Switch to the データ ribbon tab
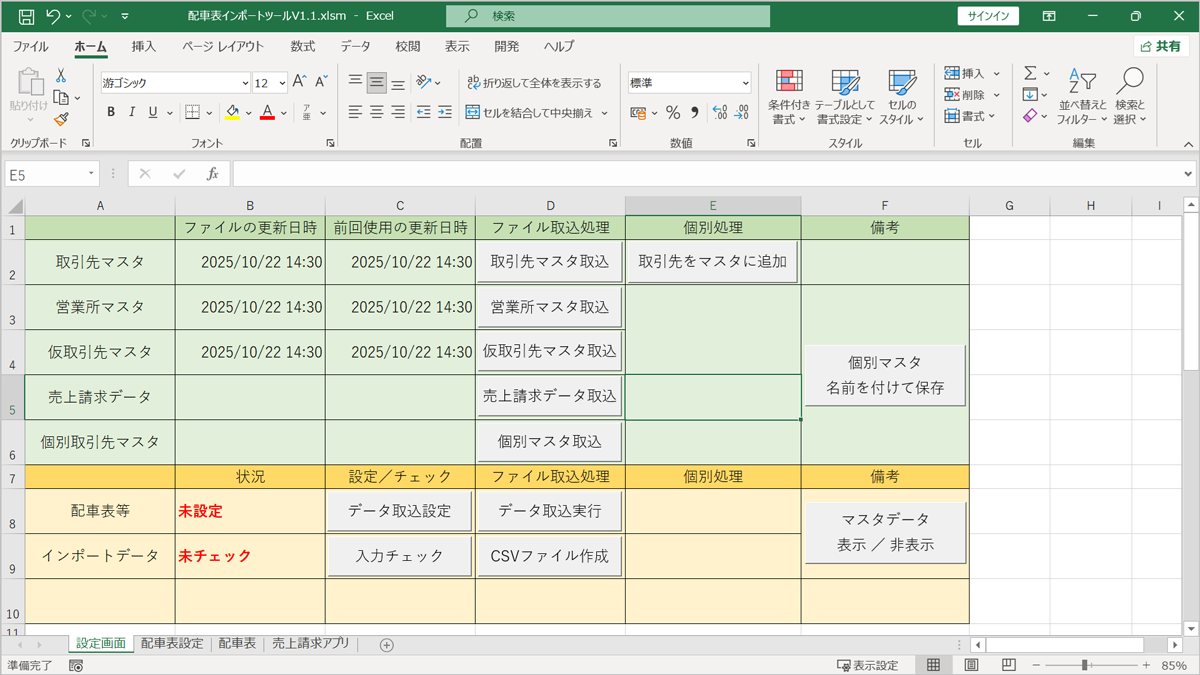Image resolution: width=1200 pixels, height=675 pixels. [355, 46]
